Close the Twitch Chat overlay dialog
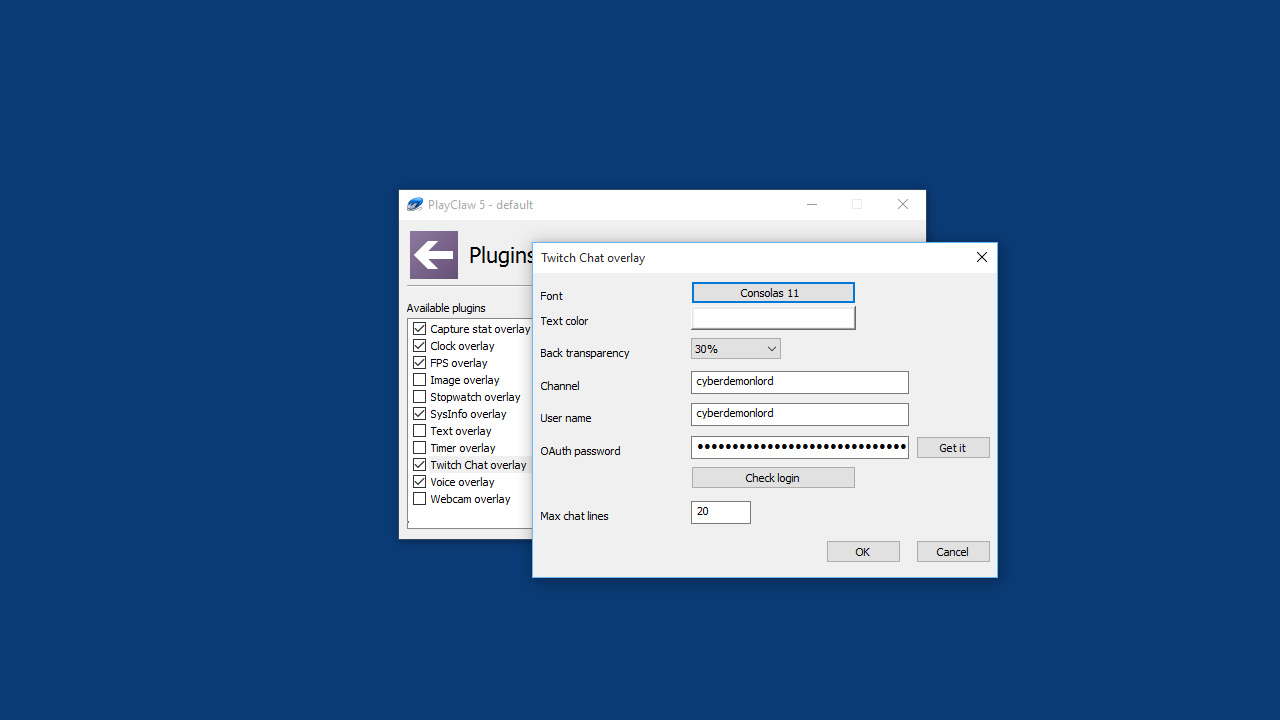Screen dimensions: 1280x720 click(981, 257)
